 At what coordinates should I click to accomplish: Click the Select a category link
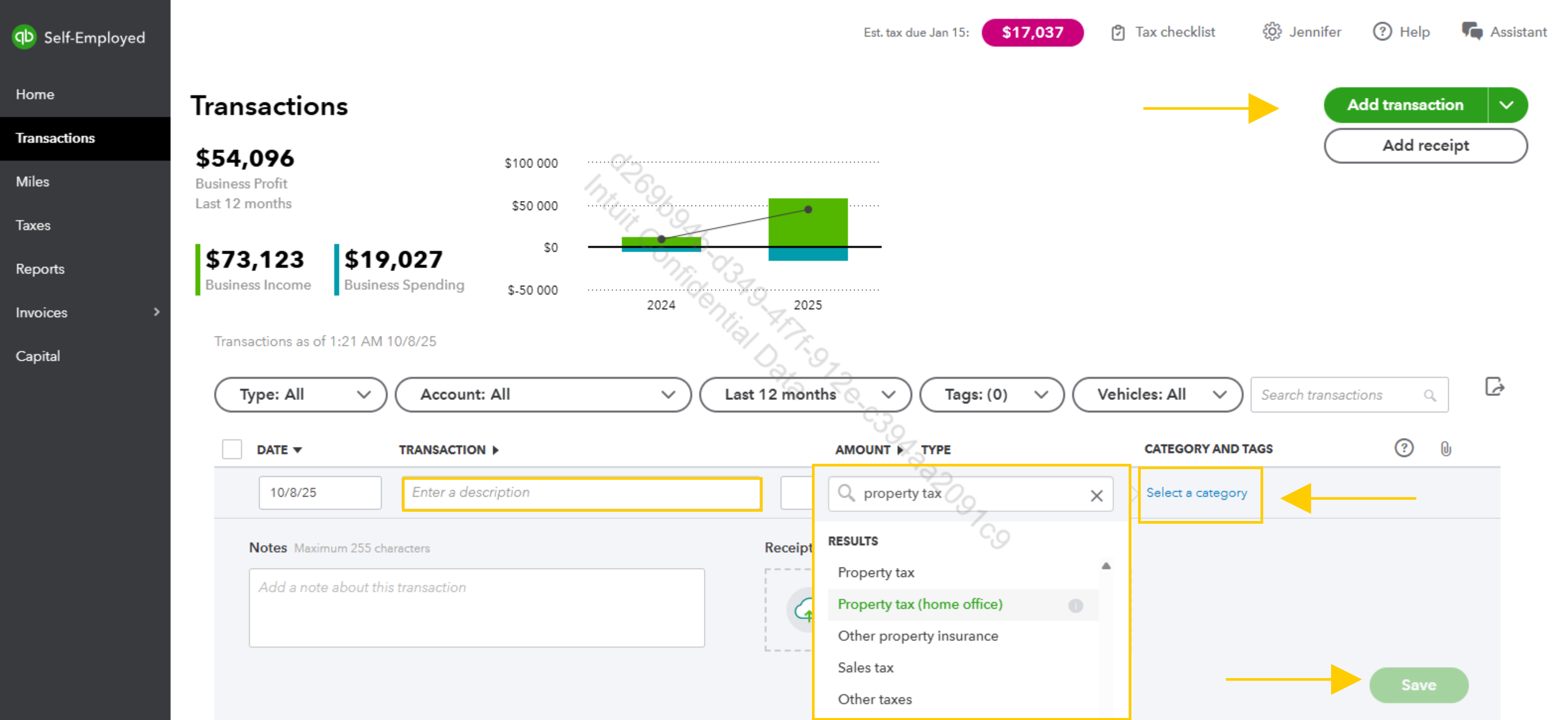[x=1196, y=492]
